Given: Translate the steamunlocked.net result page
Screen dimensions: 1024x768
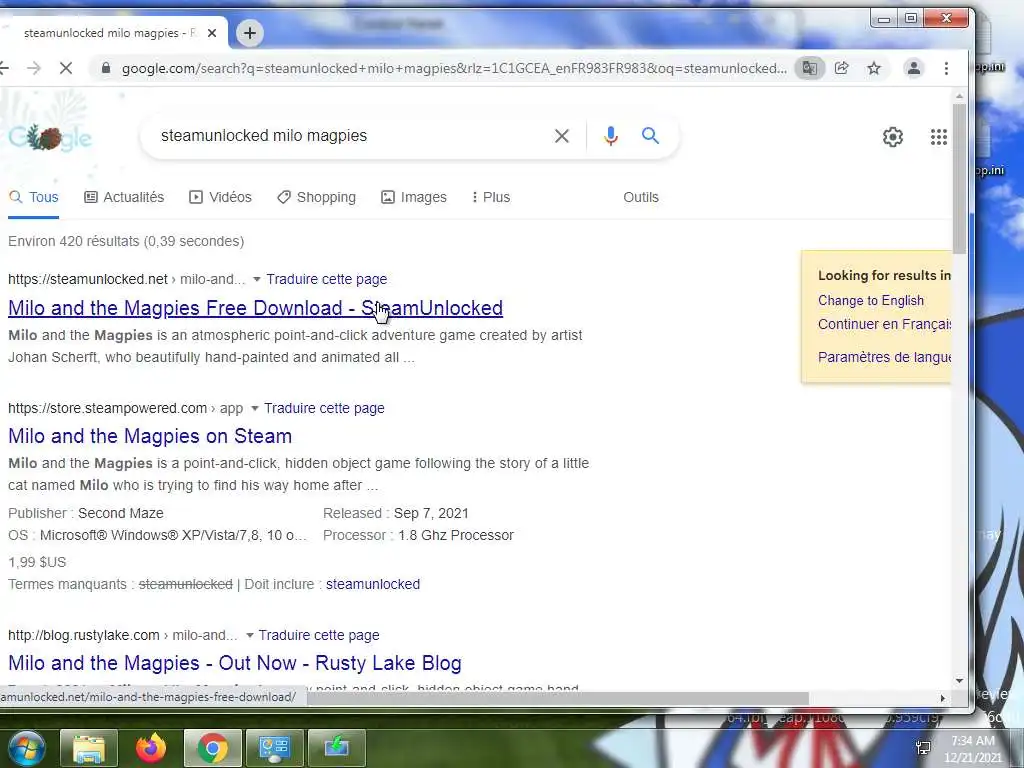Looking at the screenshot, I should coord(327,280).
